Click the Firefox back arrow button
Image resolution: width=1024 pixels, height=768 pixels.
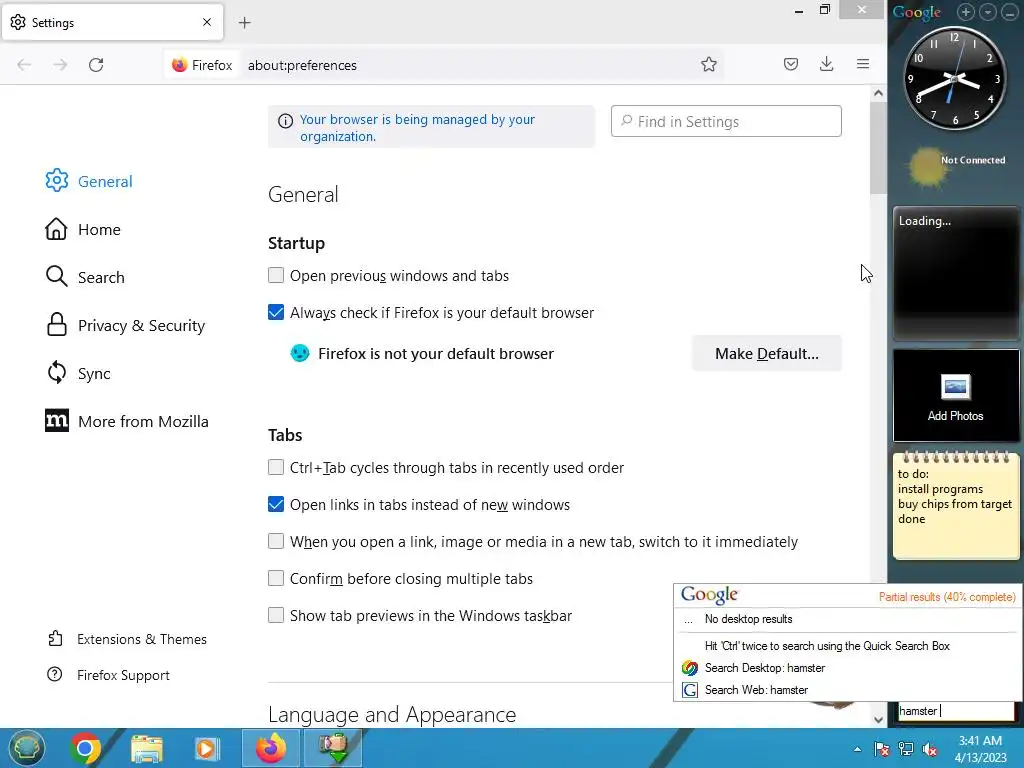(24, 65)
